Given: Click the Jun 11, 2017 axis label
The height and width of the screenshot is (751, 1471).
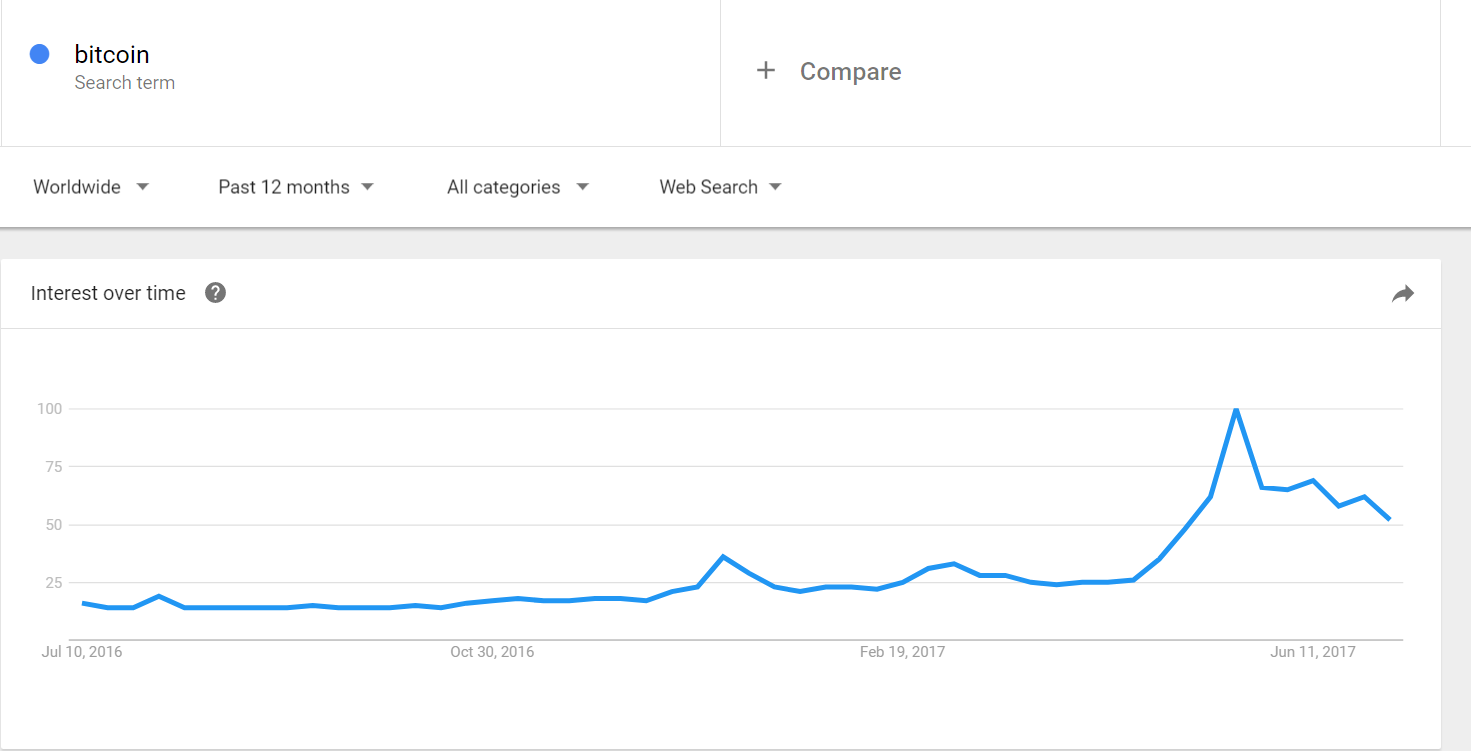Looking at the screenshot, I should (x=1313, y=652).
